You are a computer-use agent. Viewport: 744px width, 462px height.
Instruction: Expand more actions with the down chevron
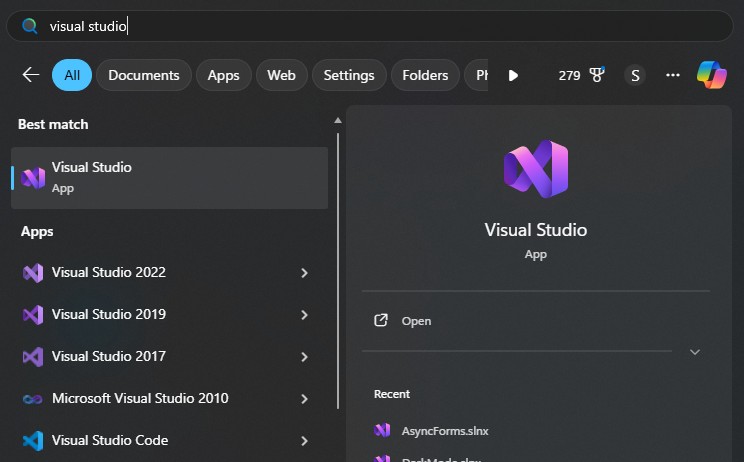[695, 352]
